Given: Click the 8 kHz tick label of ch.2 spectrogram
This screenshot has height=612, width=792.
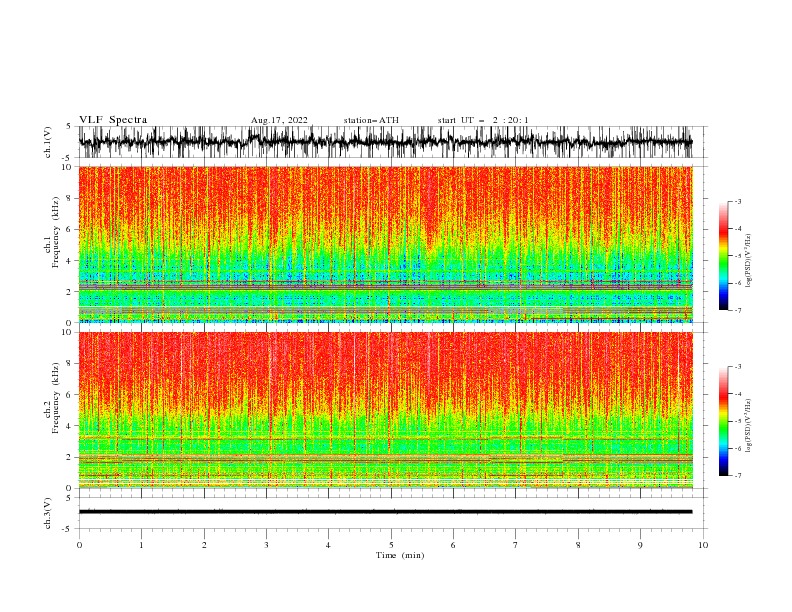Looking at the screenshot, I should [x=69, y=364].
